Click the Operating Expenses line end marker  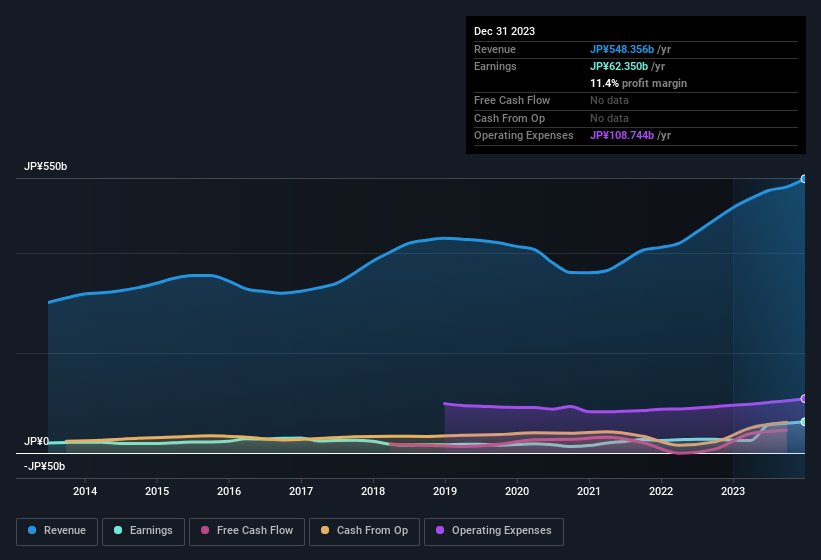click(804, 398)
